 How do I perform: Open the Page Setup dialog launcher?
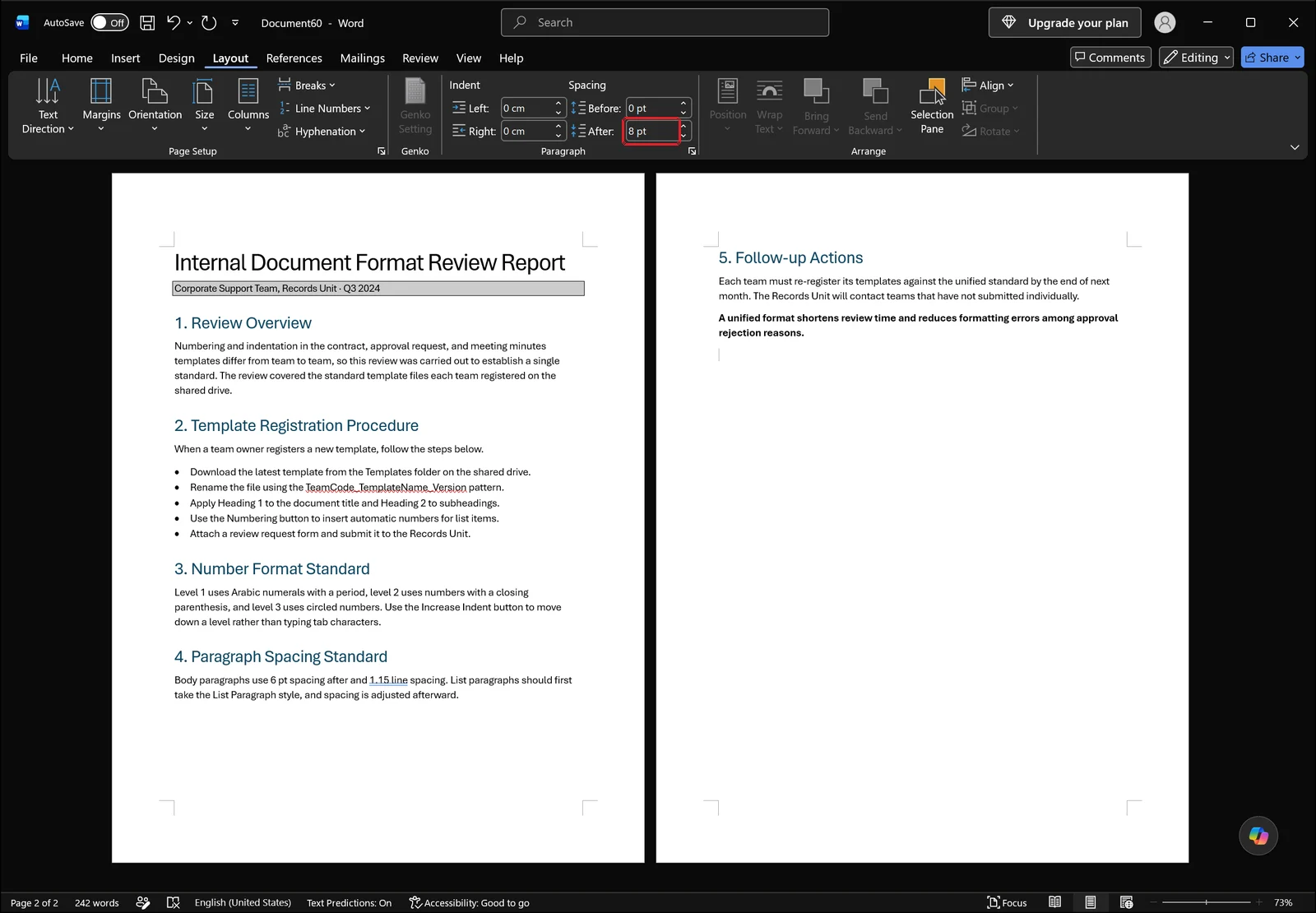tap(382, 151)
